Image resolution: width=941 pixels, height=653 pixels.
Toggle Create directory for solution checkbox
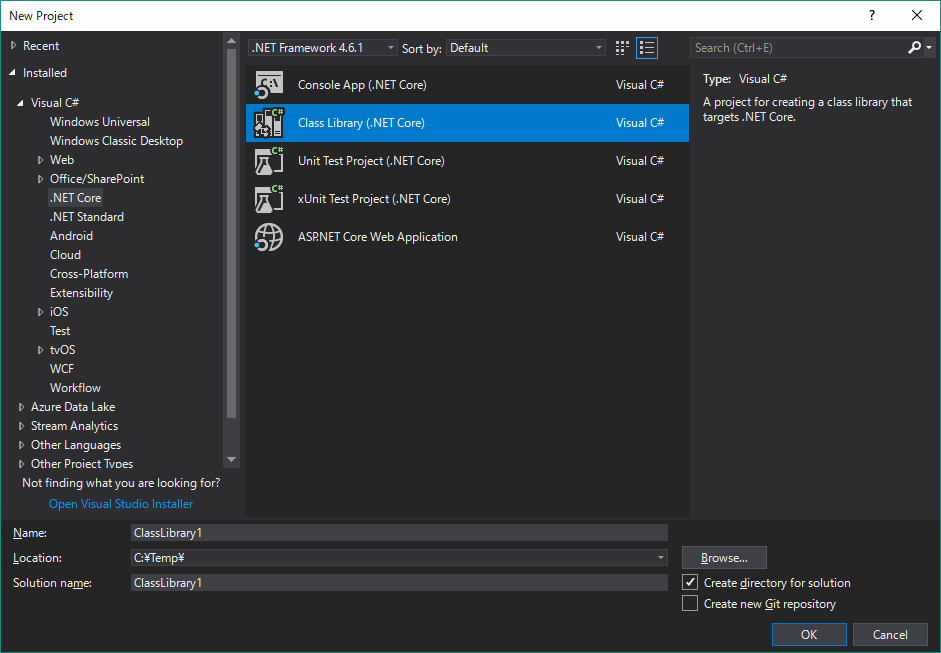tap(690, 582)
